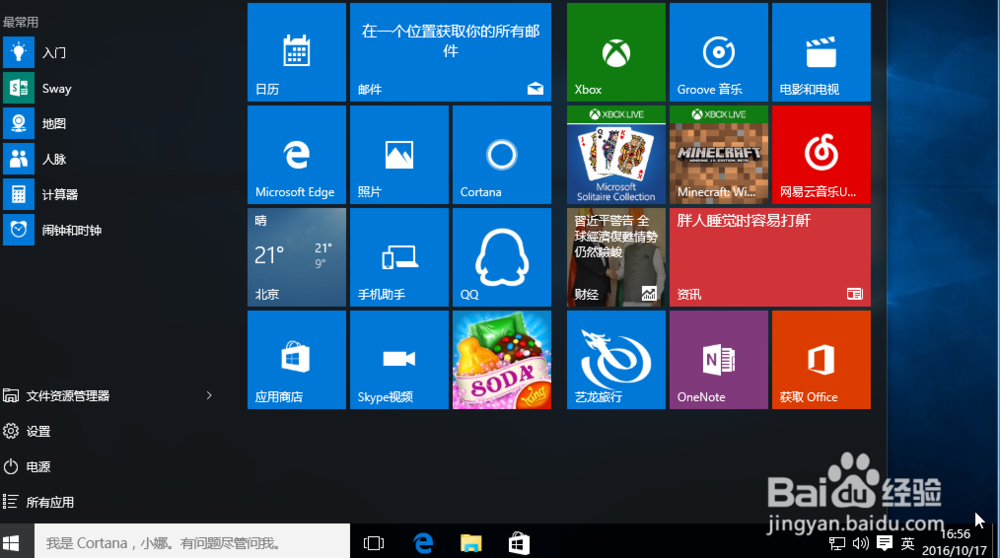Open the 手机助手 tile
Viewport: 1000px width, 558px height.
[399, 258]
